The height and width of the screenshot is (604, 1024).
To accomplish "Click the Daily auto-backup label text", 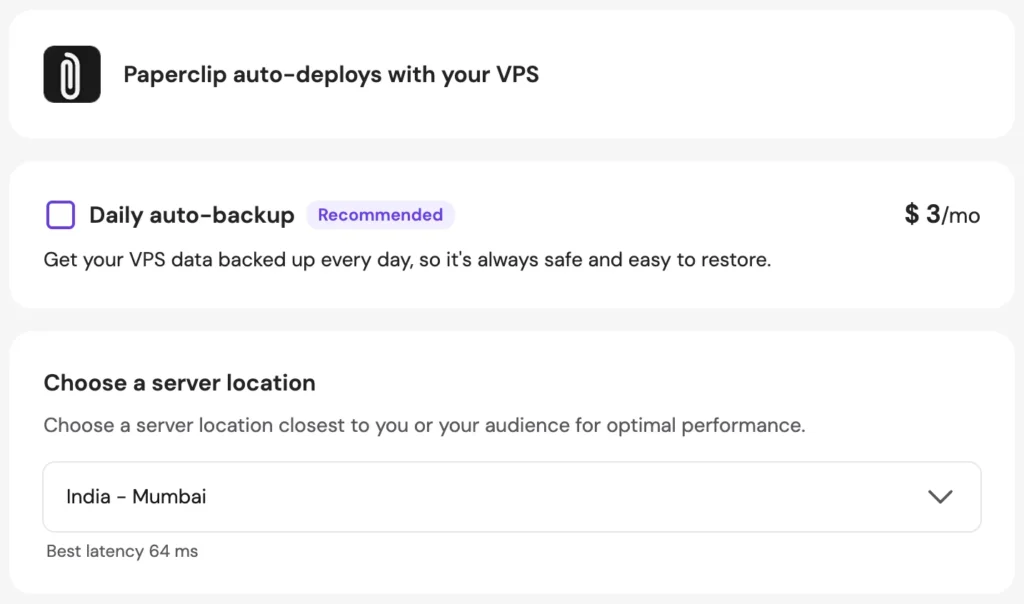I will 192,215.
